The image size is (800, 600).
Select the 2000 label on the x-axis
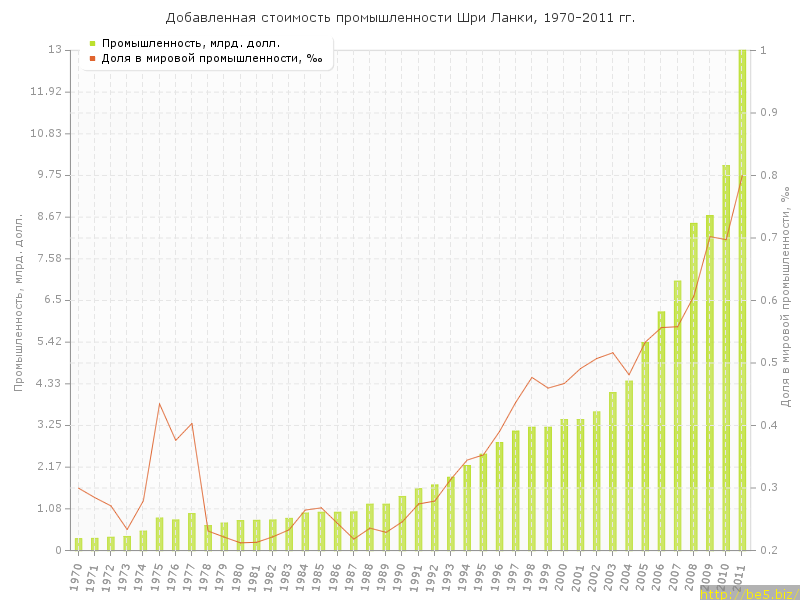562,576
